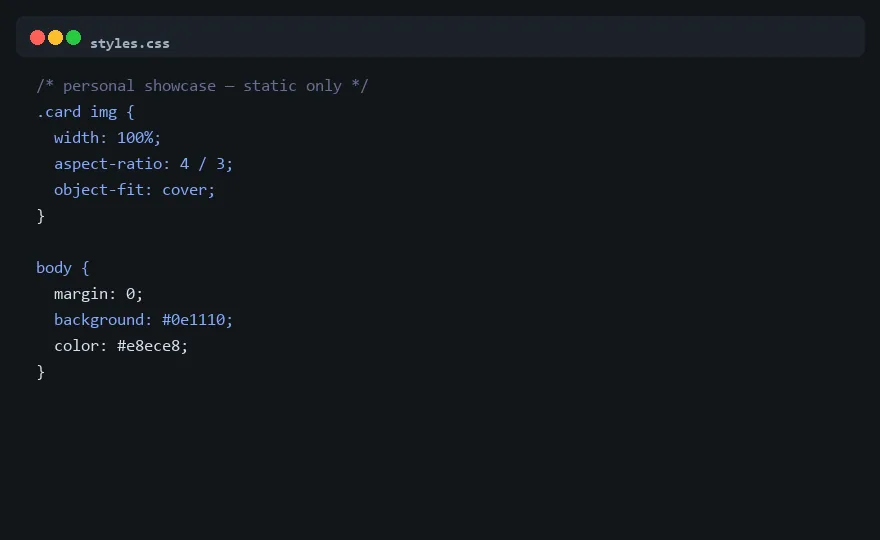Click the green maximize window dot
The height and width of the screenshot is (540, 880).
tap(74, 38)
